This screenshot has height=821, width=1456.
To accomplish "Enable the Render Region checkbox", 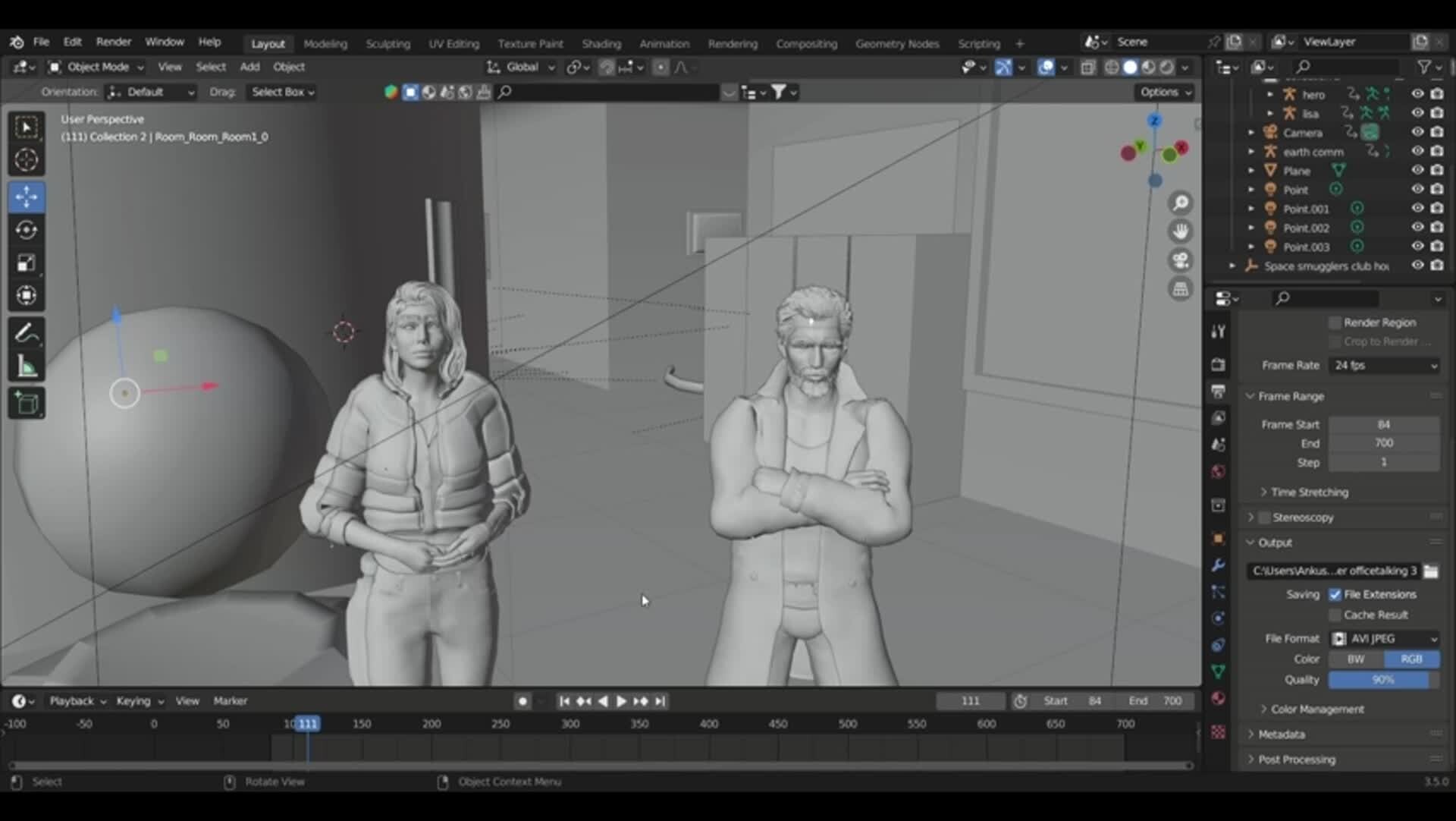I will (x=1335, y=322).
